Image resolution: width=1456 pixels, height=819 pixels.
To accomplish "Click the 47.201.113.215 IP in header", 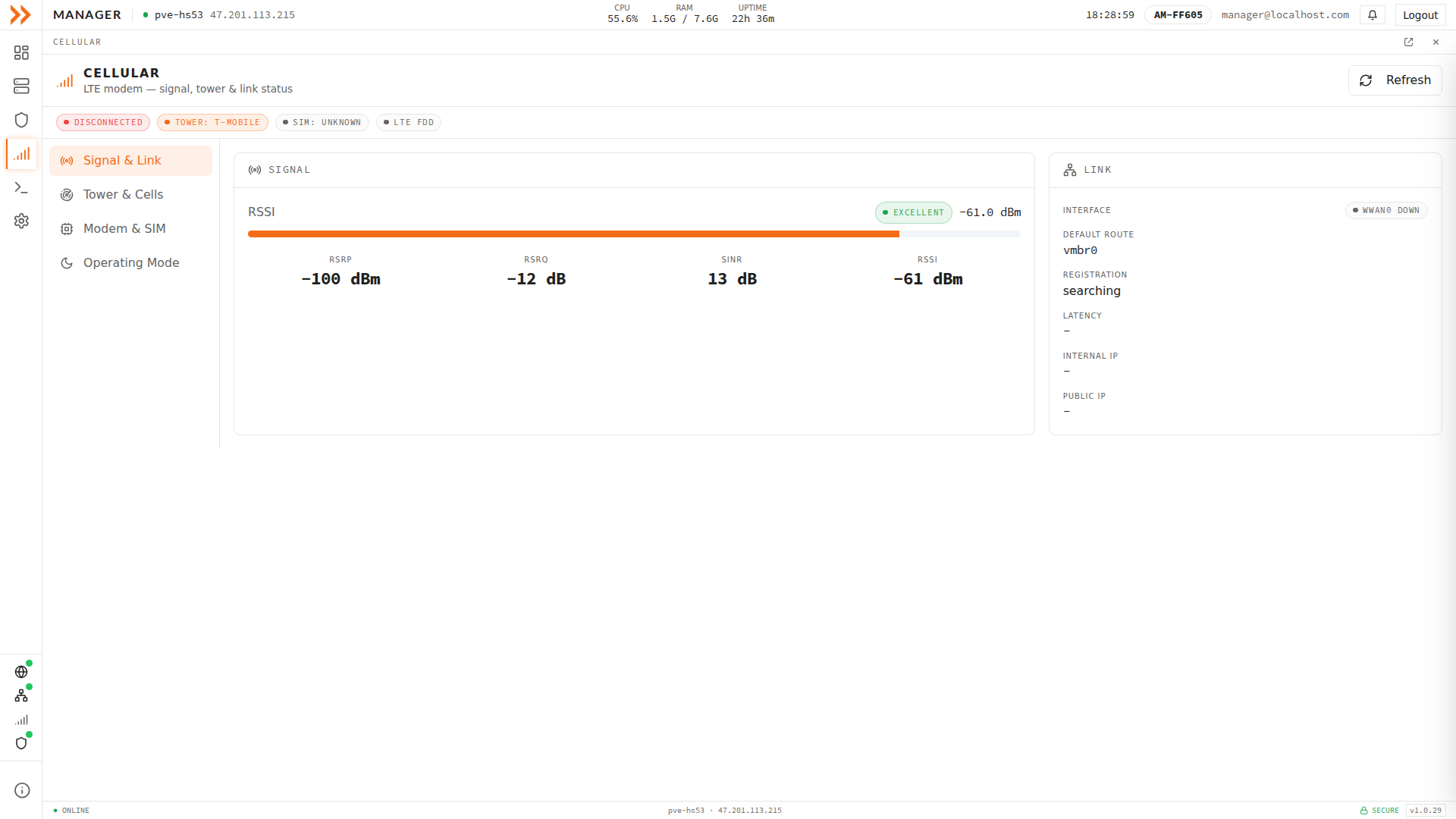I will click(253, 14).
